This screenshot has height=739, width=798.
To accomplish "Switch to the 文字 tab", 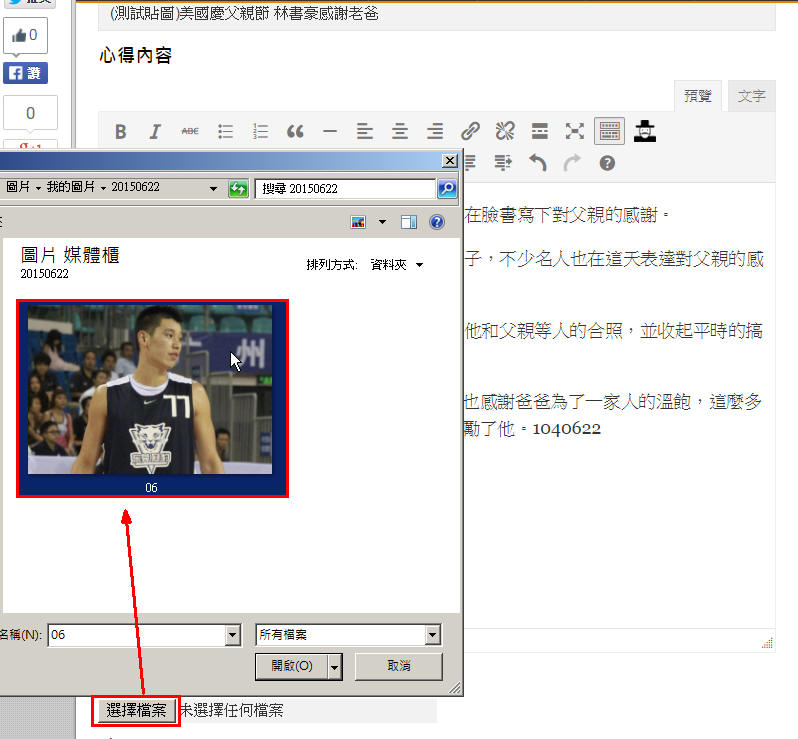I will (751, 96).
